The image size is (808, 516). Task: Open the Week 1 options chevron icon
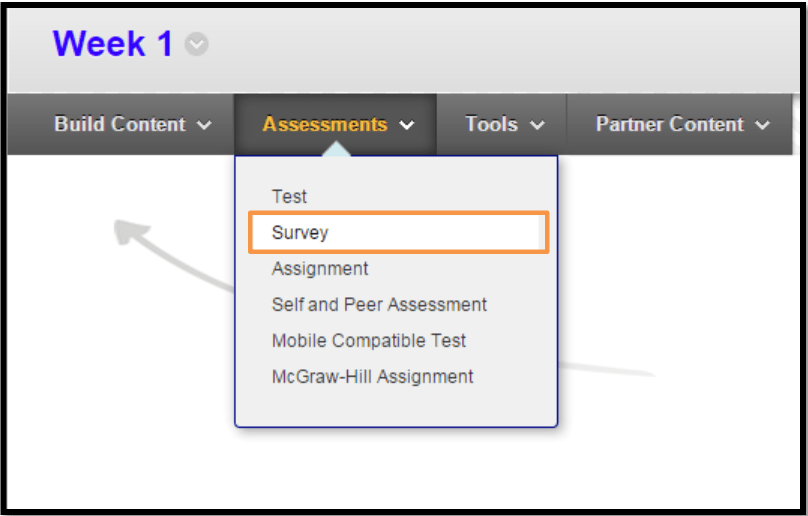coord(197,45)
